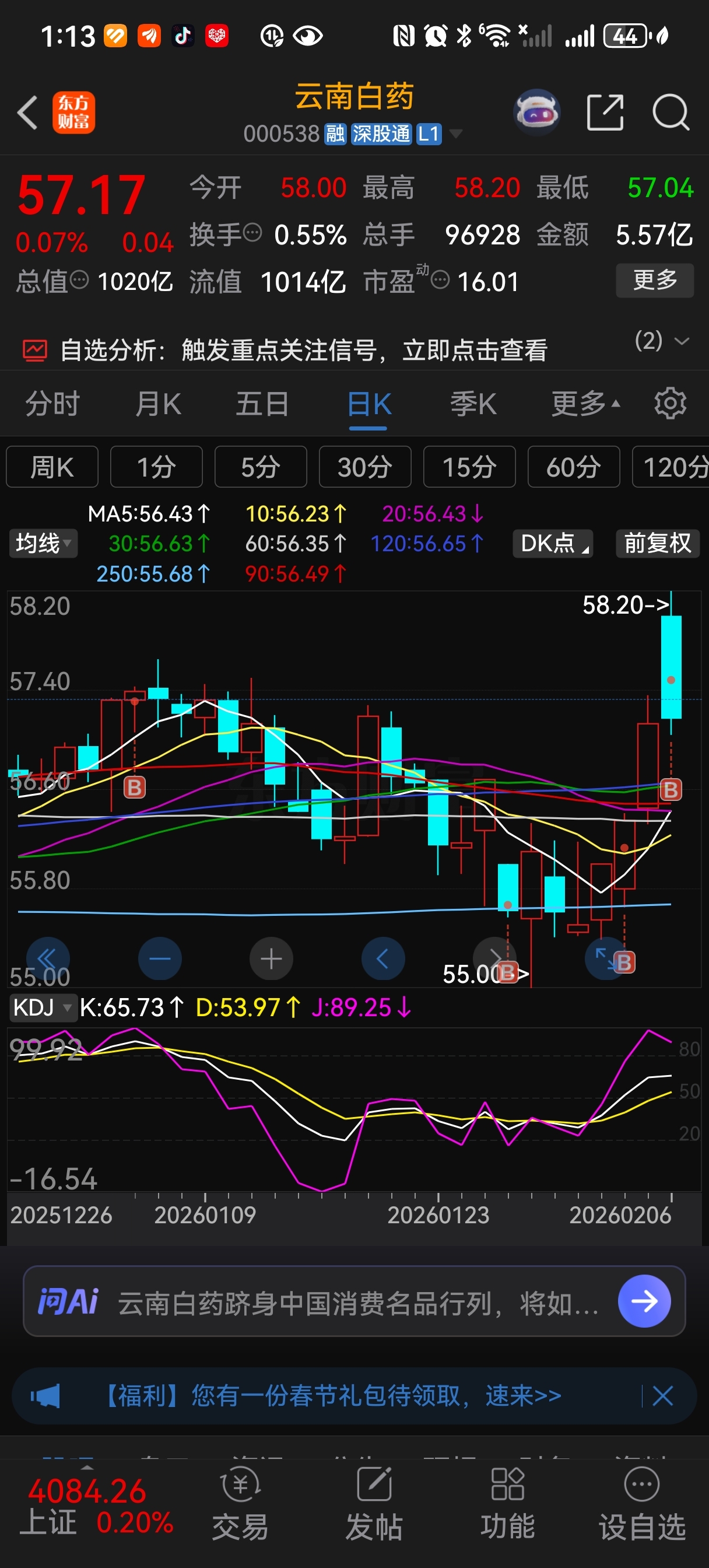Tap 设自选 in bottom bar
This screenshot has width=709, height=1568.
(642, 1503)
